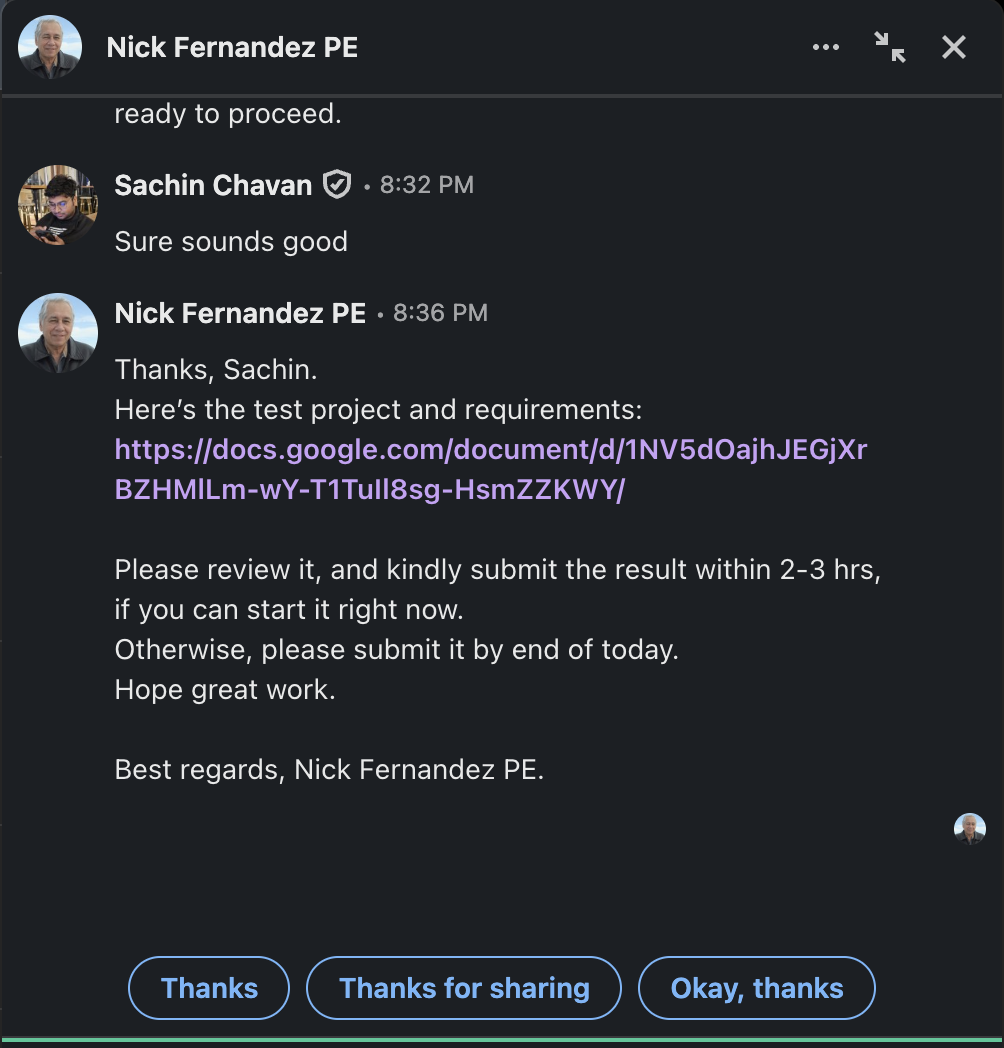Open Nick Fernandez PE name in the header
The width and height of the screenshot is (1004, 1048).
point(232,47)
